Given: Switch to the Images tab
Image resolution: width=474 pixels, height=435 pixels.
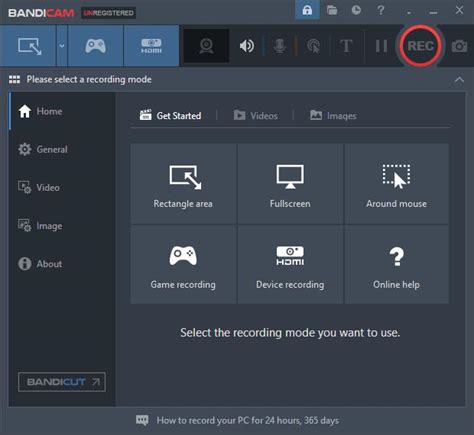Looking at the screenshot, I should [x=333, y=116].
